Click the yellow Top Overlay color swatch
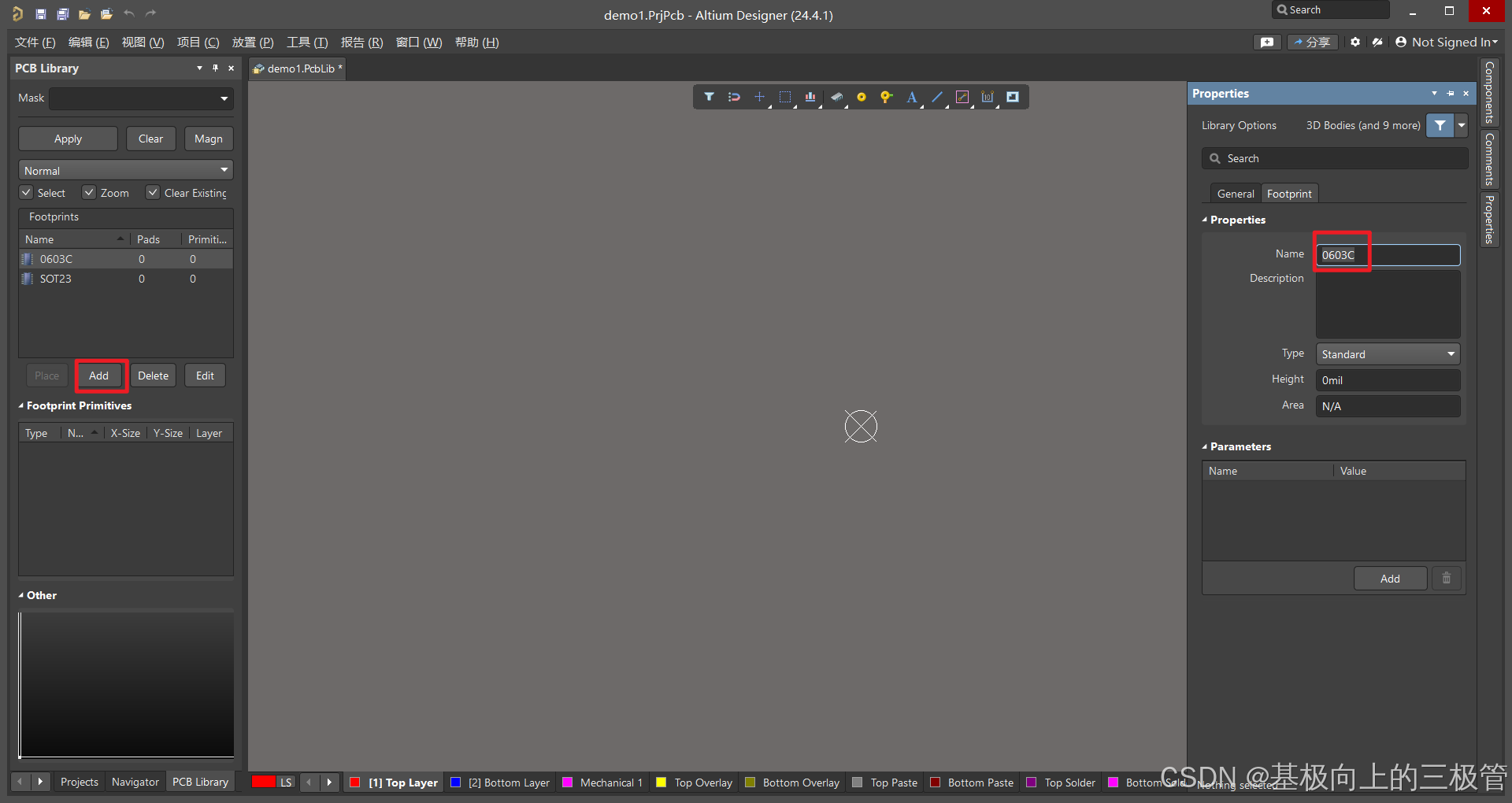This screenshot has width=1512, height=803. click(x=661, y=782)
